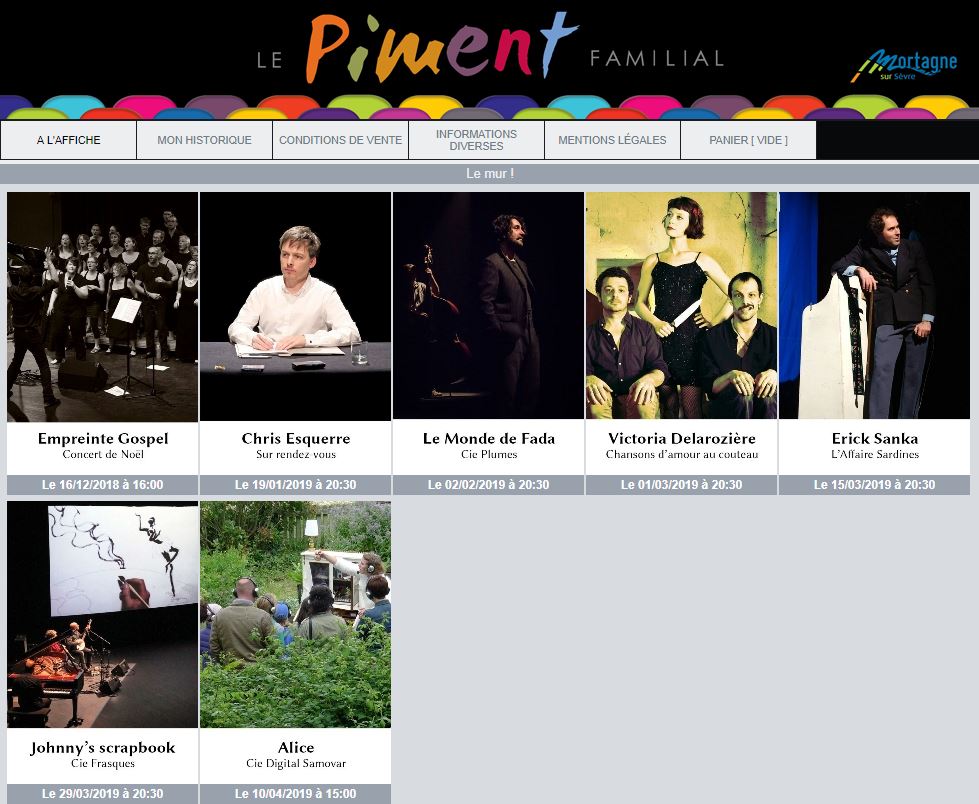Image resolution: width=979 pixels, height=804 pixels.
Task: View the PANIER [ VIDE ] cart
Action: point(749,140)
